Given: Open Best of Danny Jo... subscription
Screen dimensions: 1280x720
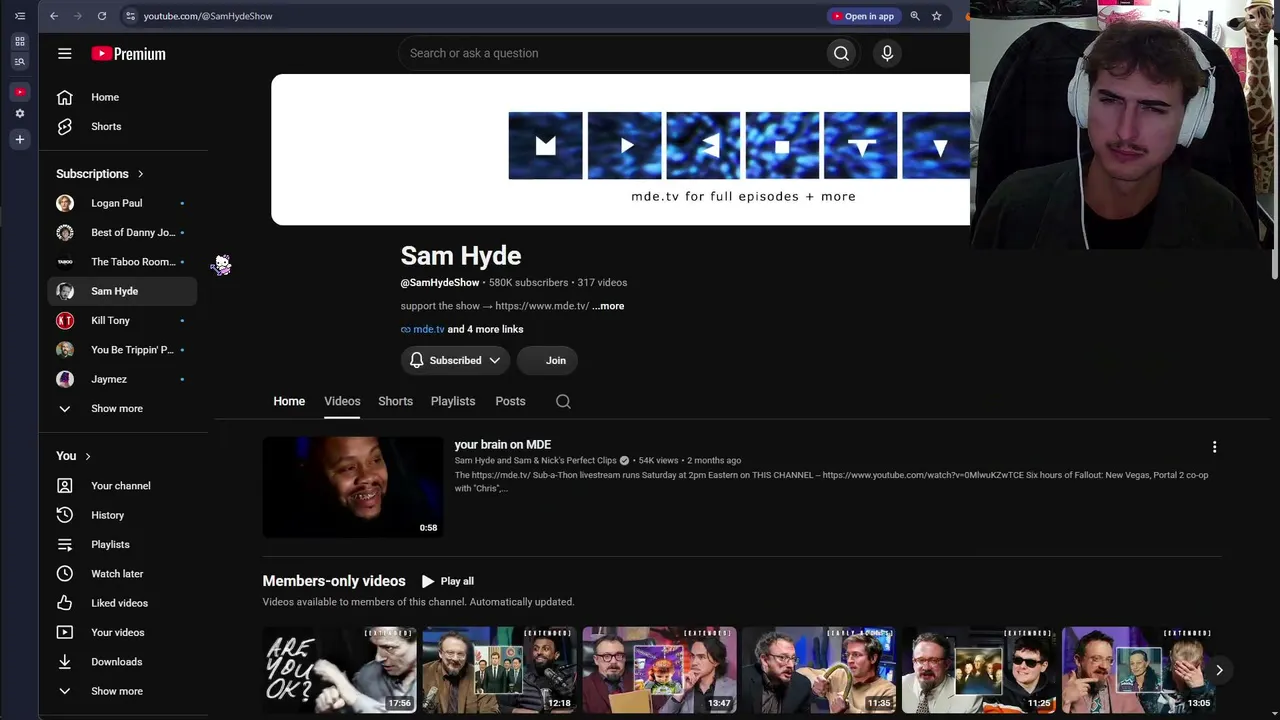Looking at the screenshot, I should tap(122, 232).
